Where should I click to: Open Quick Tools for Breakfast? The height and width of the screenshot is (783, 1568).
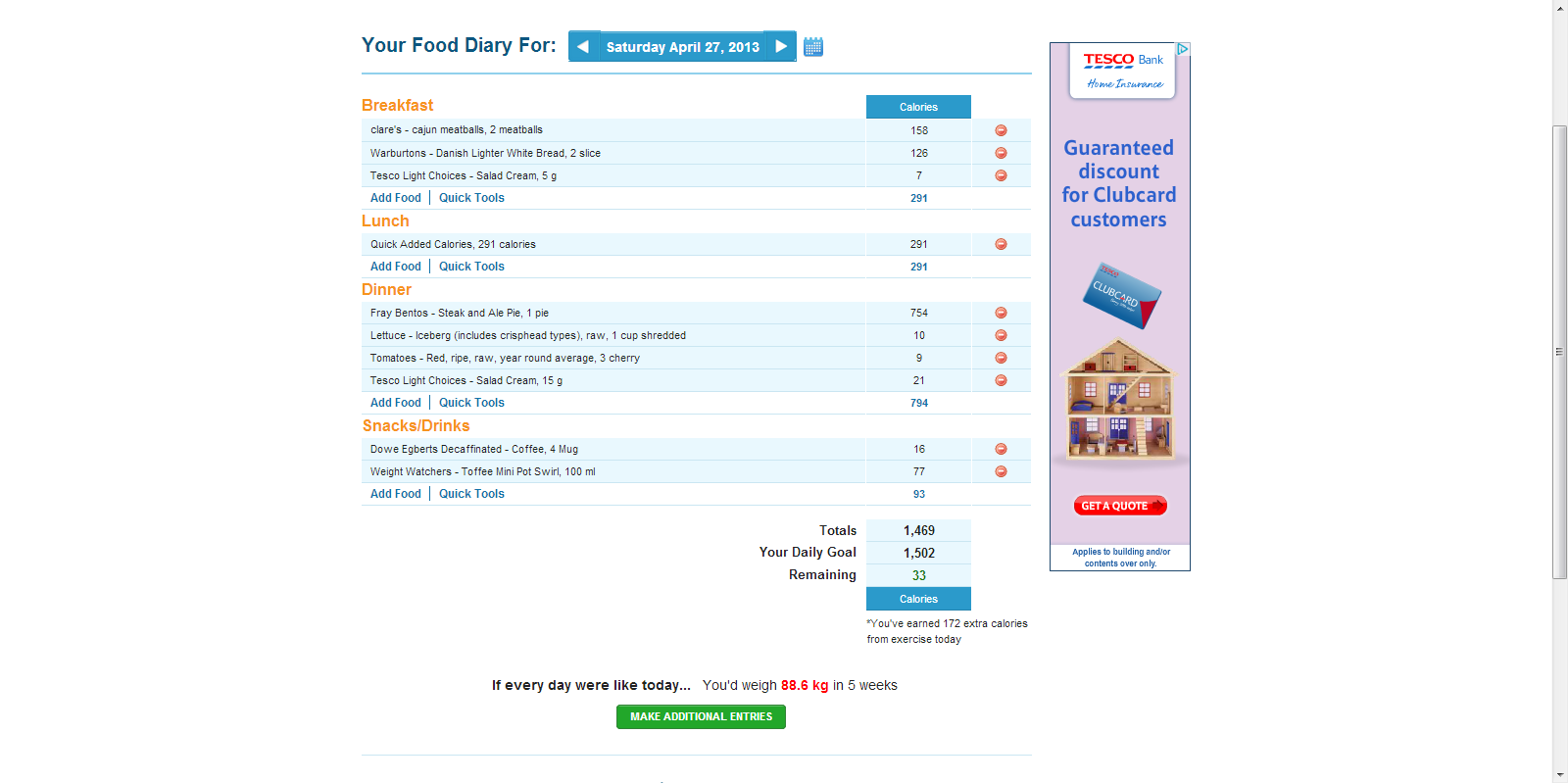tap(471, 198)
